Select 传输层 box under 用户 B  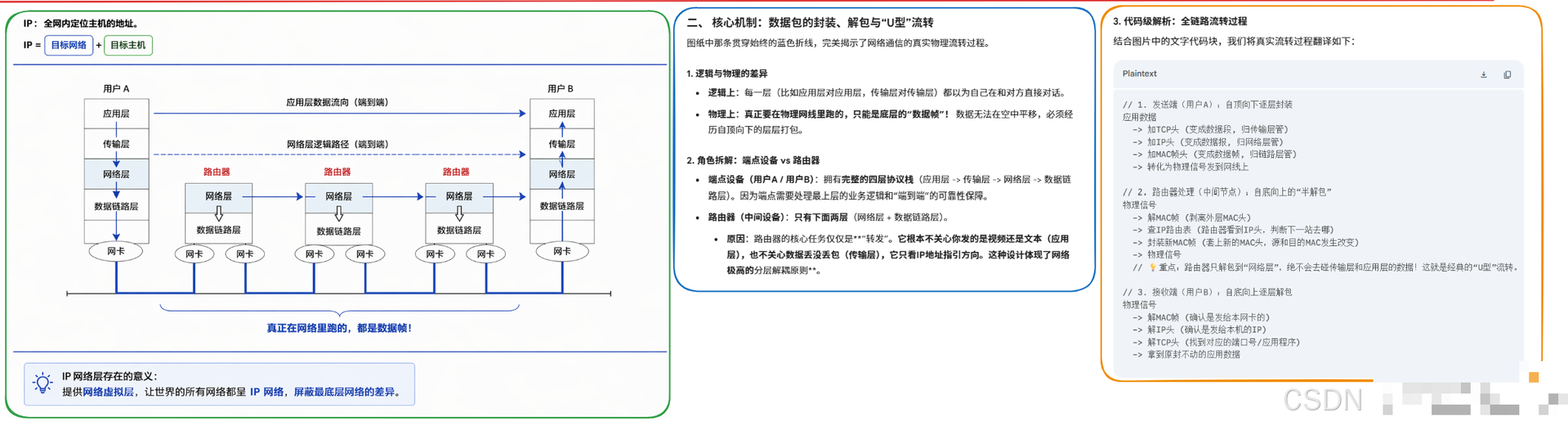[562, 144]
